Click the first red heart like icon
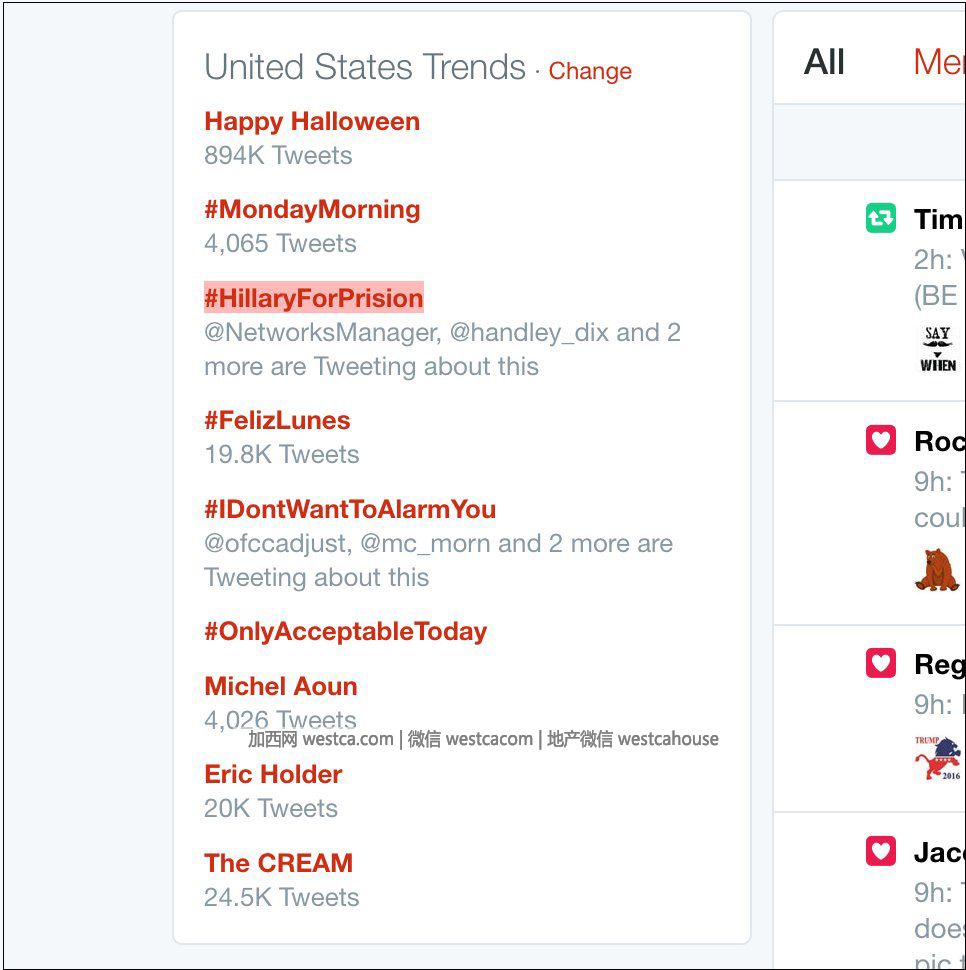 881,440
